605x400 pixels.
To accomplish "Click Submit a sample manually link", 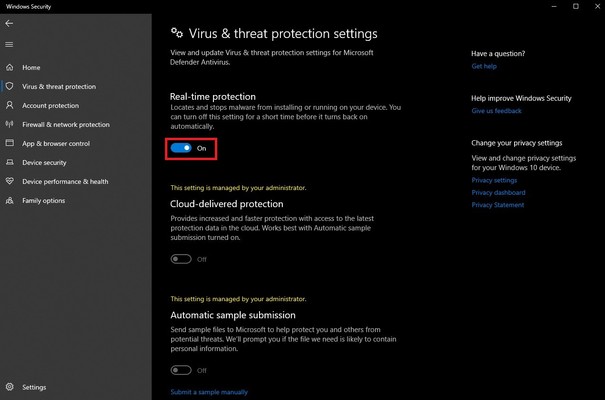I will coord(209,392).
